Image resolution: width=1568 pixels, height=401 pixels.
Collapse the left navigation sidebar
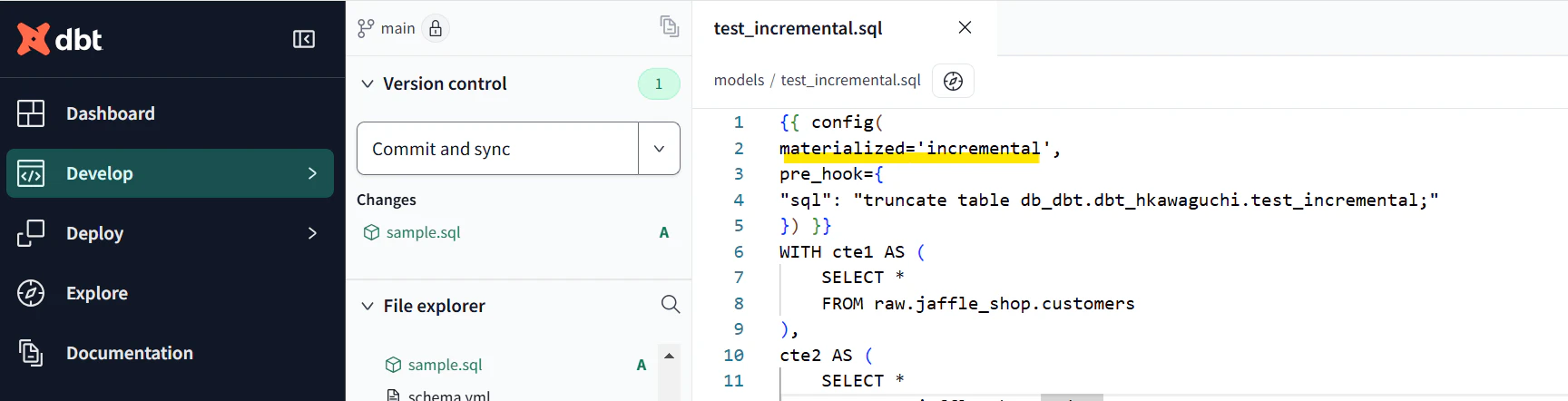tap(304, 39)
